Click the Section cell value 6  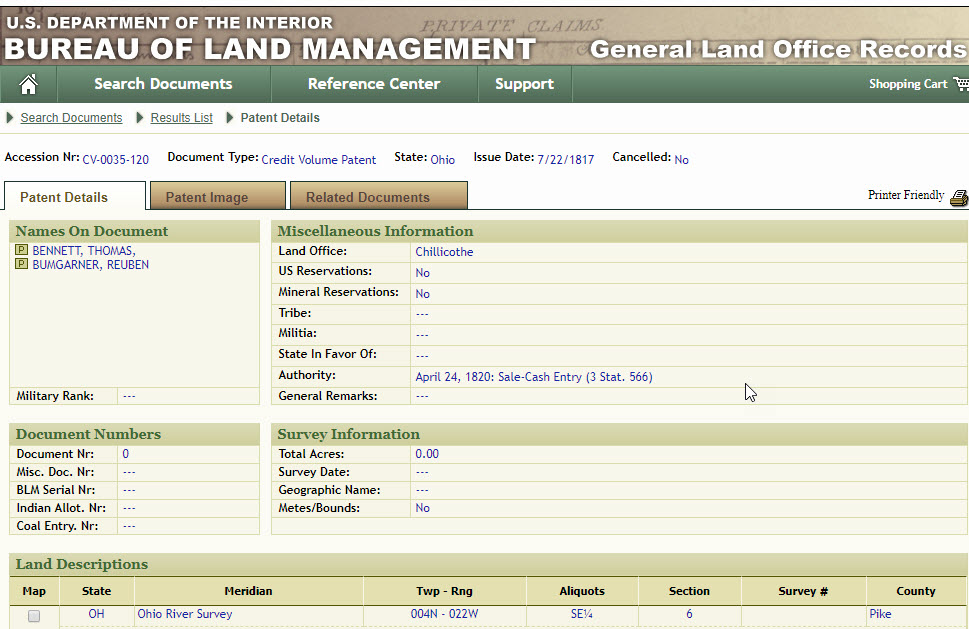[689, 614]
